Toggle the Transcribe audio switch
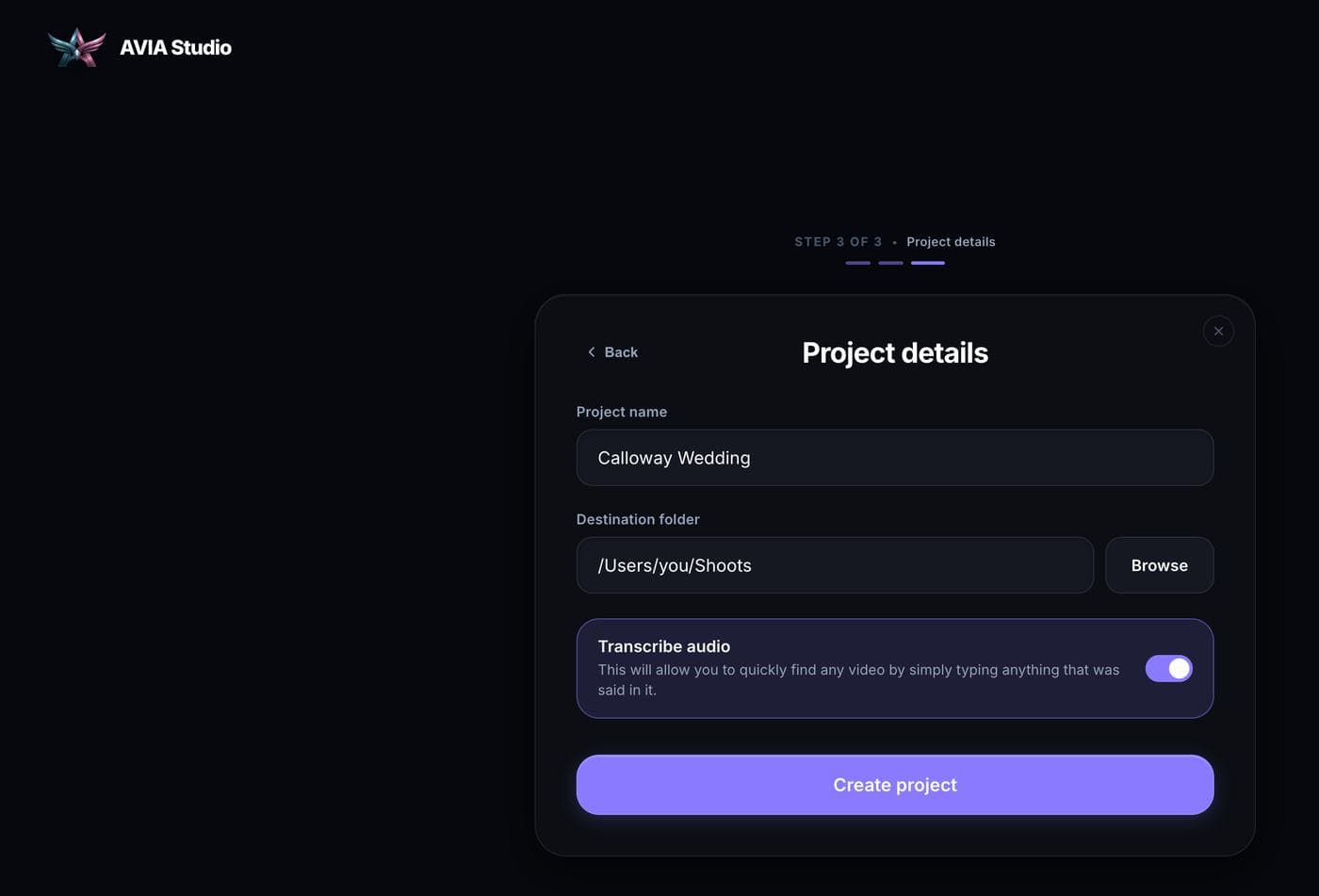Screen dimensions: 1319x896 [1168, 668]
